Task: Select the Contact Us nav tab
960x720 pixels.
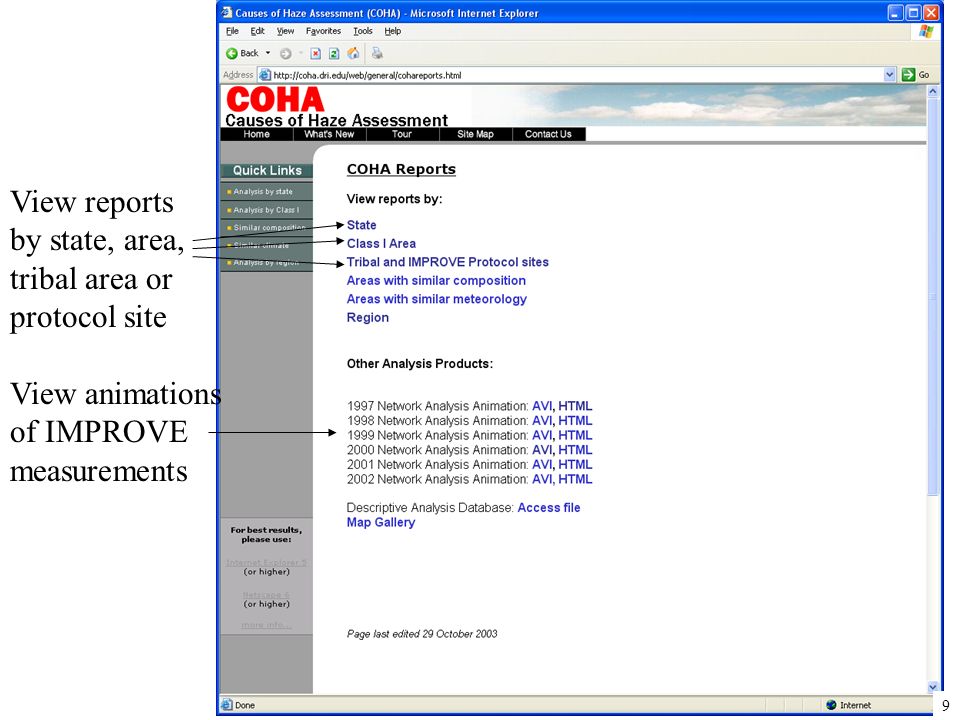Action: click(x=548, y=134)
